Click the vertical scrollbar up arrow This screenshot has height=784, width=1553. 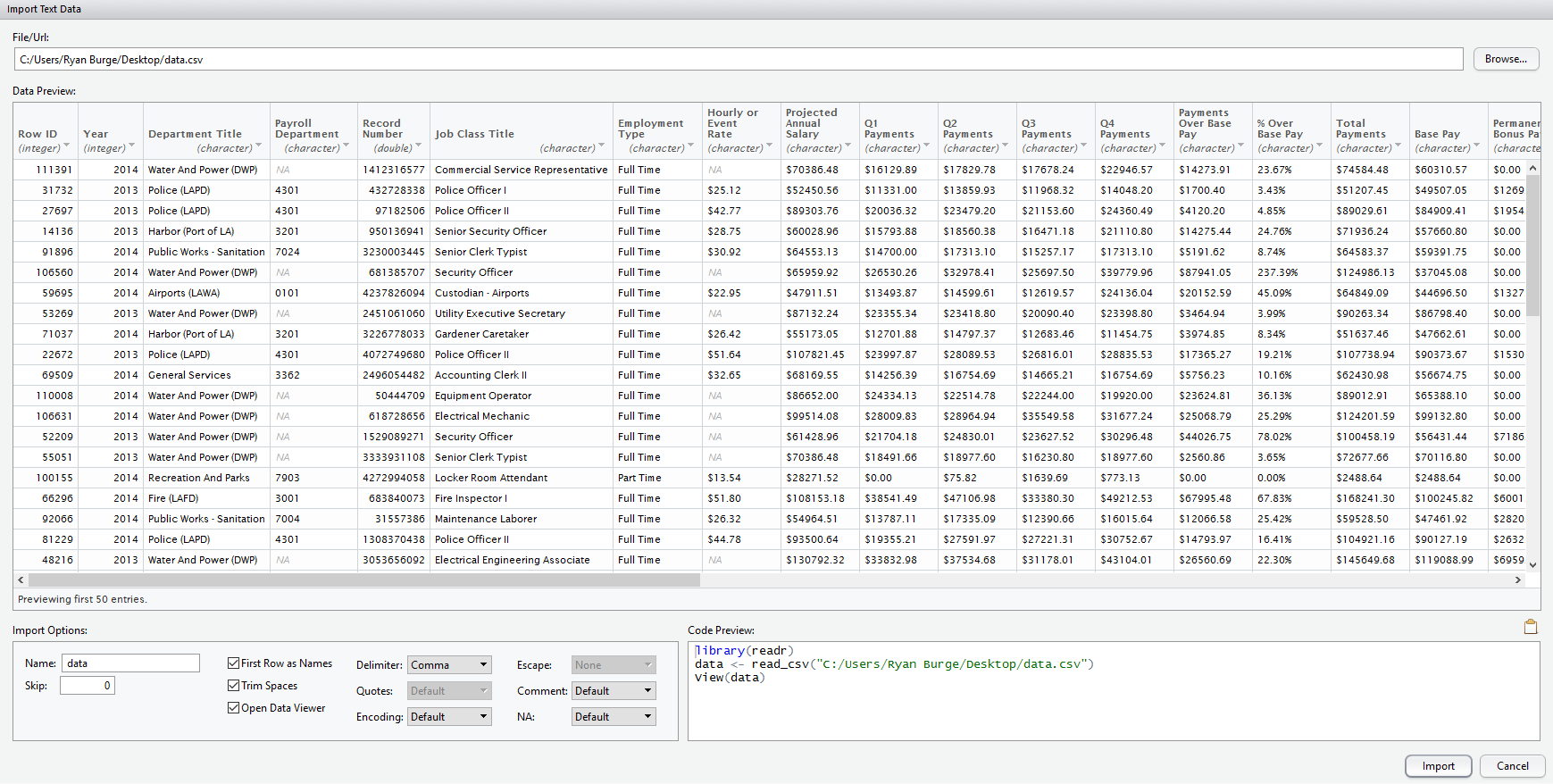1532,168
